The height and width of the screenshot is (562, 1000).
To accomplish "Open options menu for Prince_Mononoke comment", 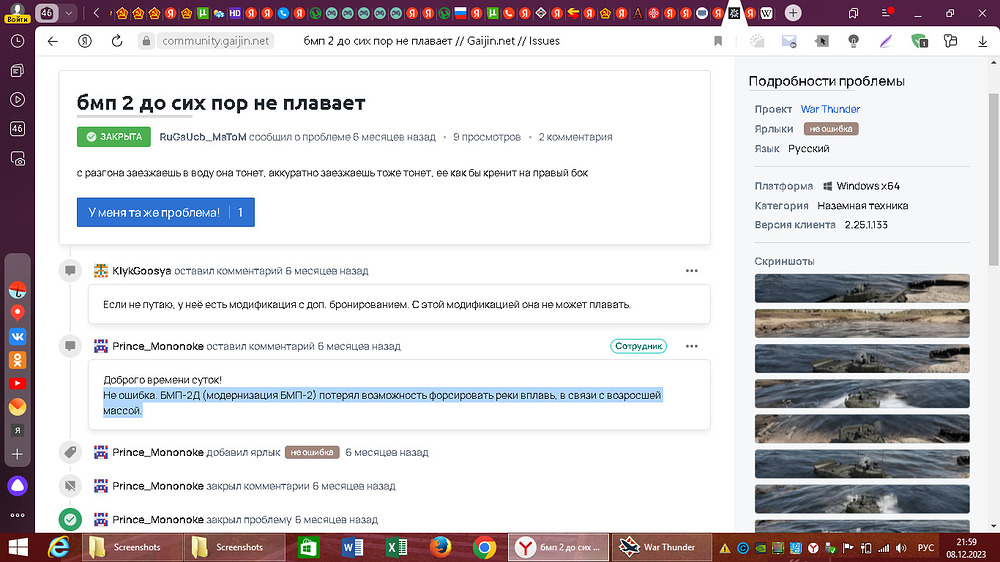I will pyautogui.click(x=691, y=346).
